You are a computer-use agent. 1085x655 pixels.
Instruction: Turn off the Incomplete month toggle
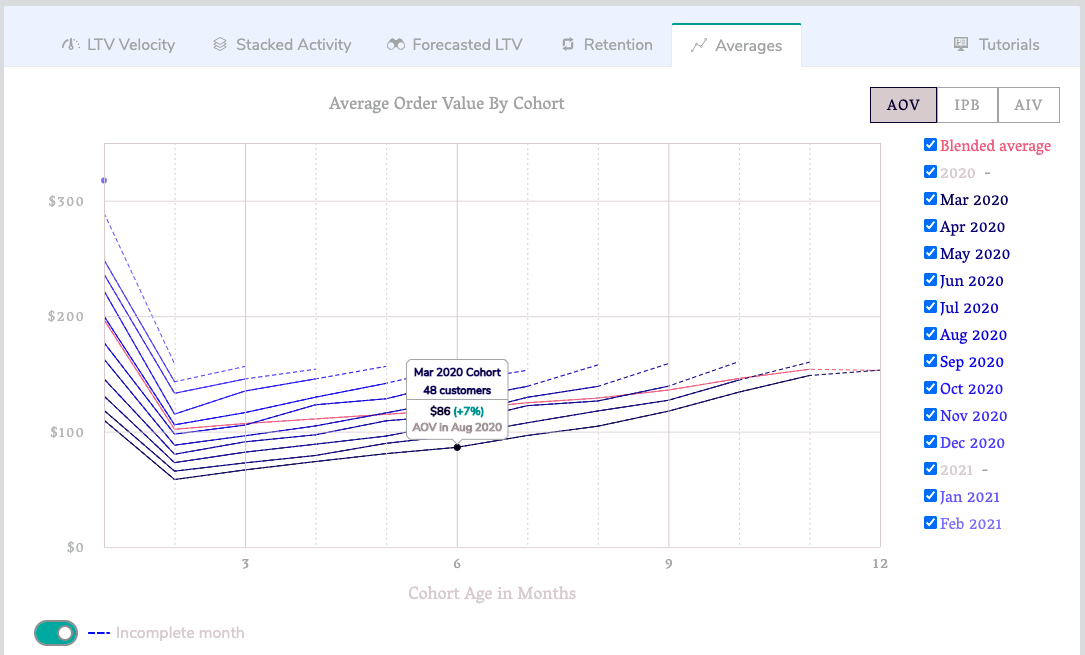click(56, 633)
